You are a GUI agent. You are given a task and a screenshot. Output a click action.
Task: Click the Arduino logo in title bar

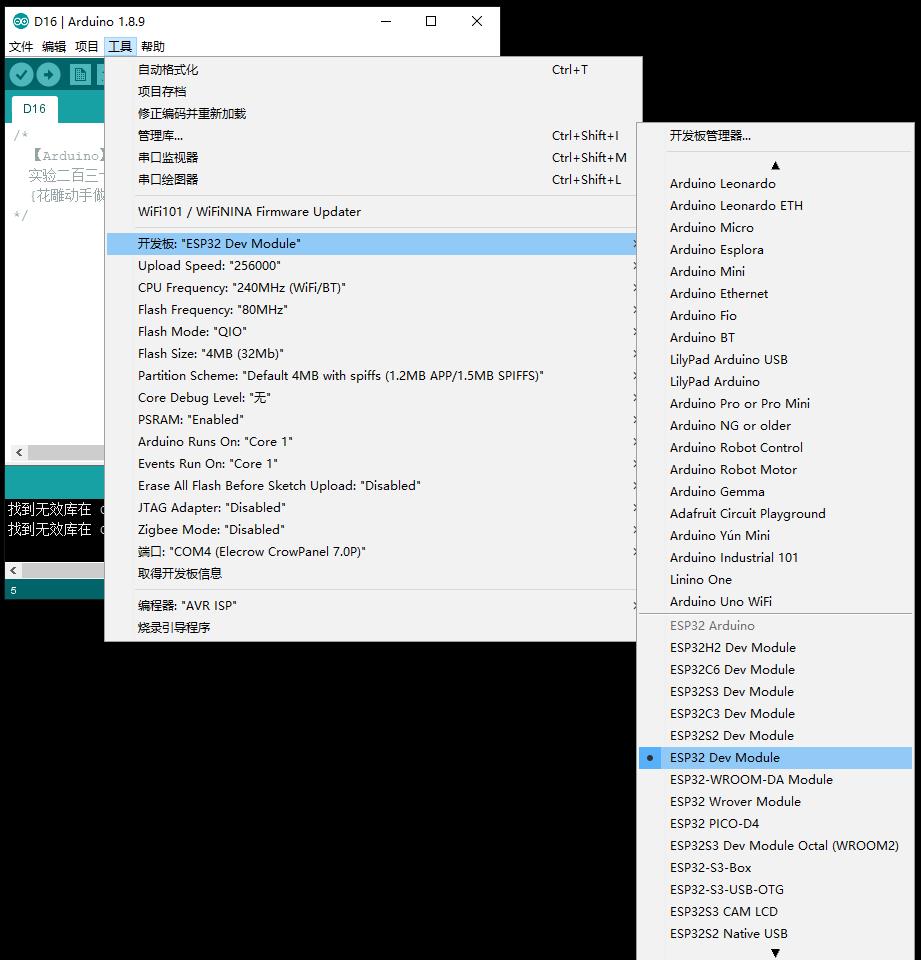[21, 21]
